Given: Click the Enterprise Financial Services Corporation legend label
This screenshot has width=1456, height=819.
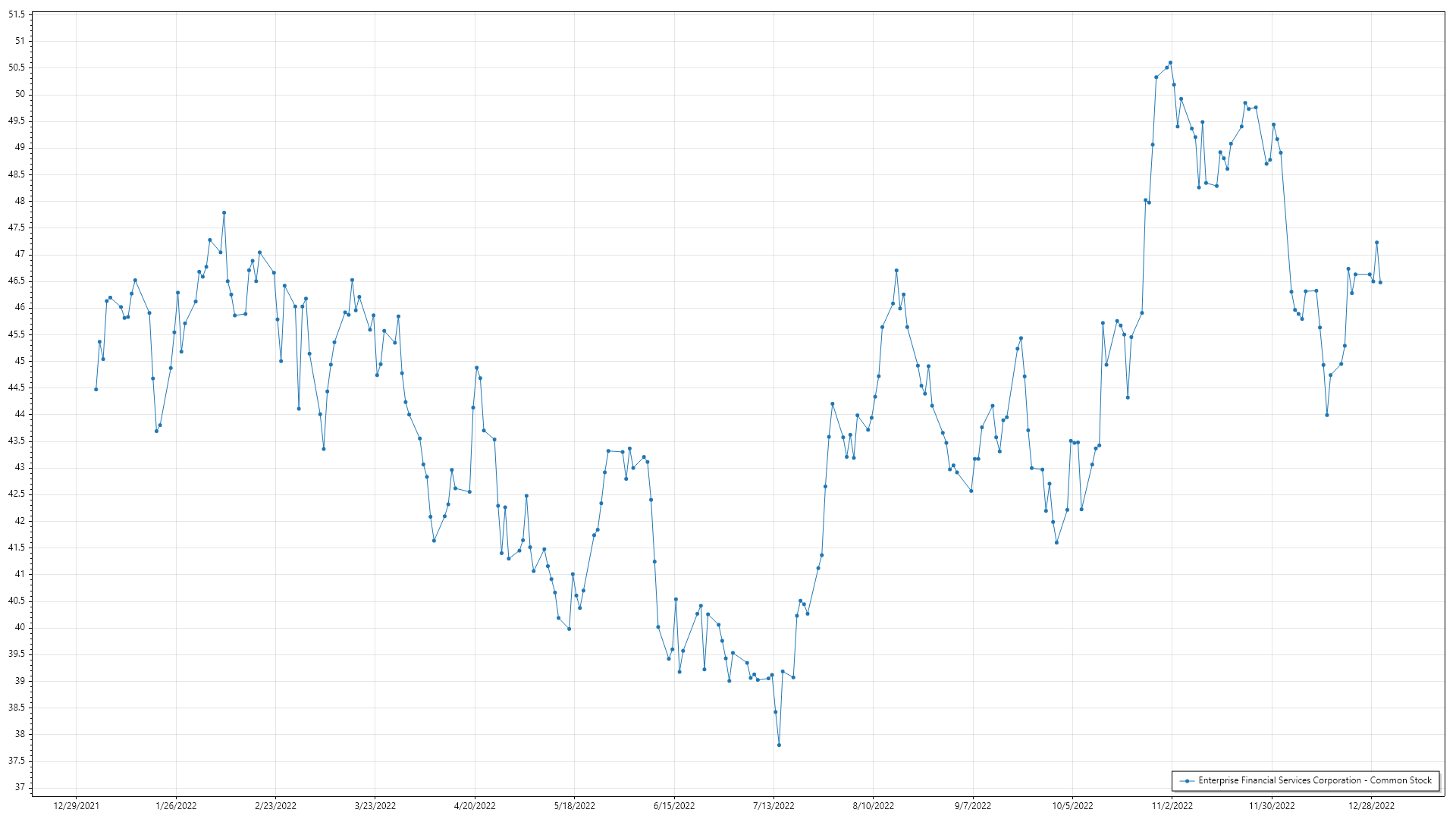Looking at the screenshot, I should pos(1314,780).
